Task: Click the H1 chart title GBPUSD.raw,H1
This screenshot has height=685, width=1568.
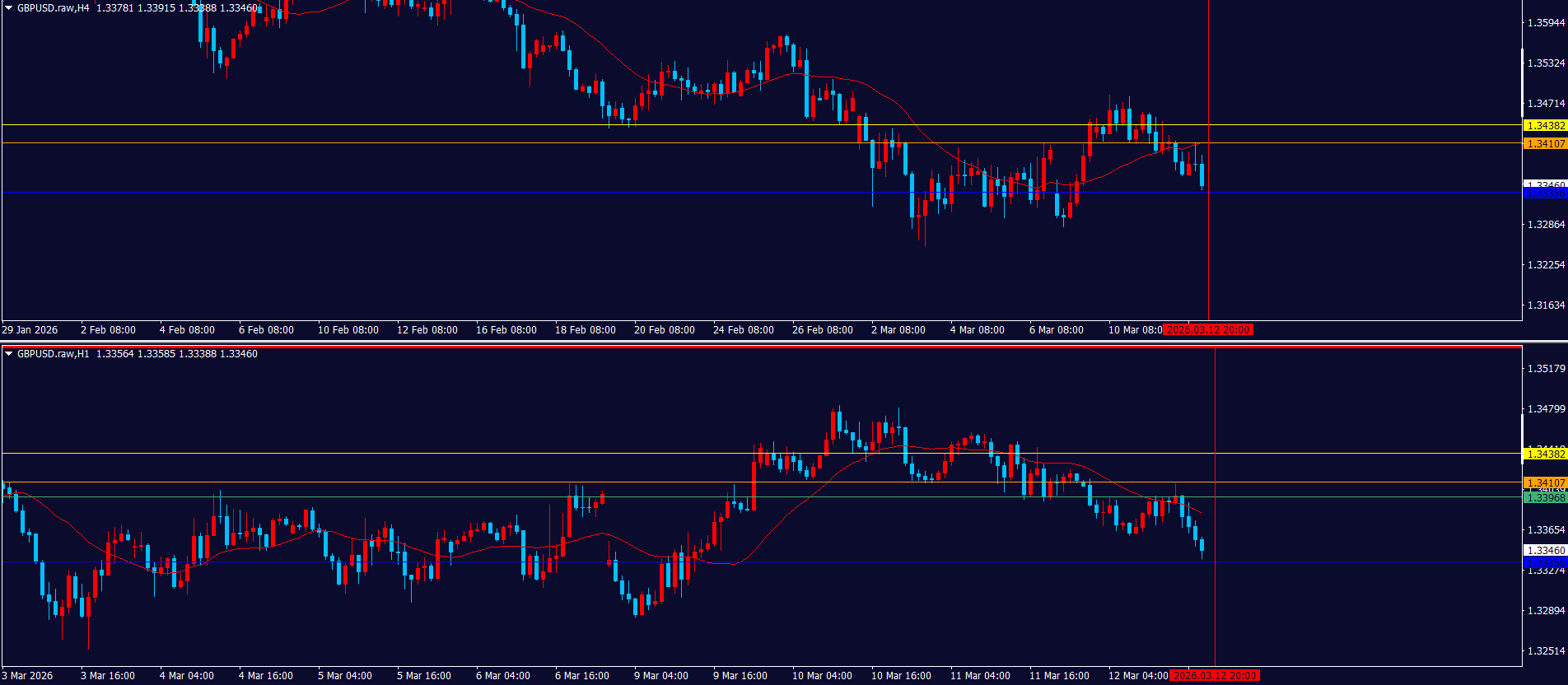Action: coord(54,354)
